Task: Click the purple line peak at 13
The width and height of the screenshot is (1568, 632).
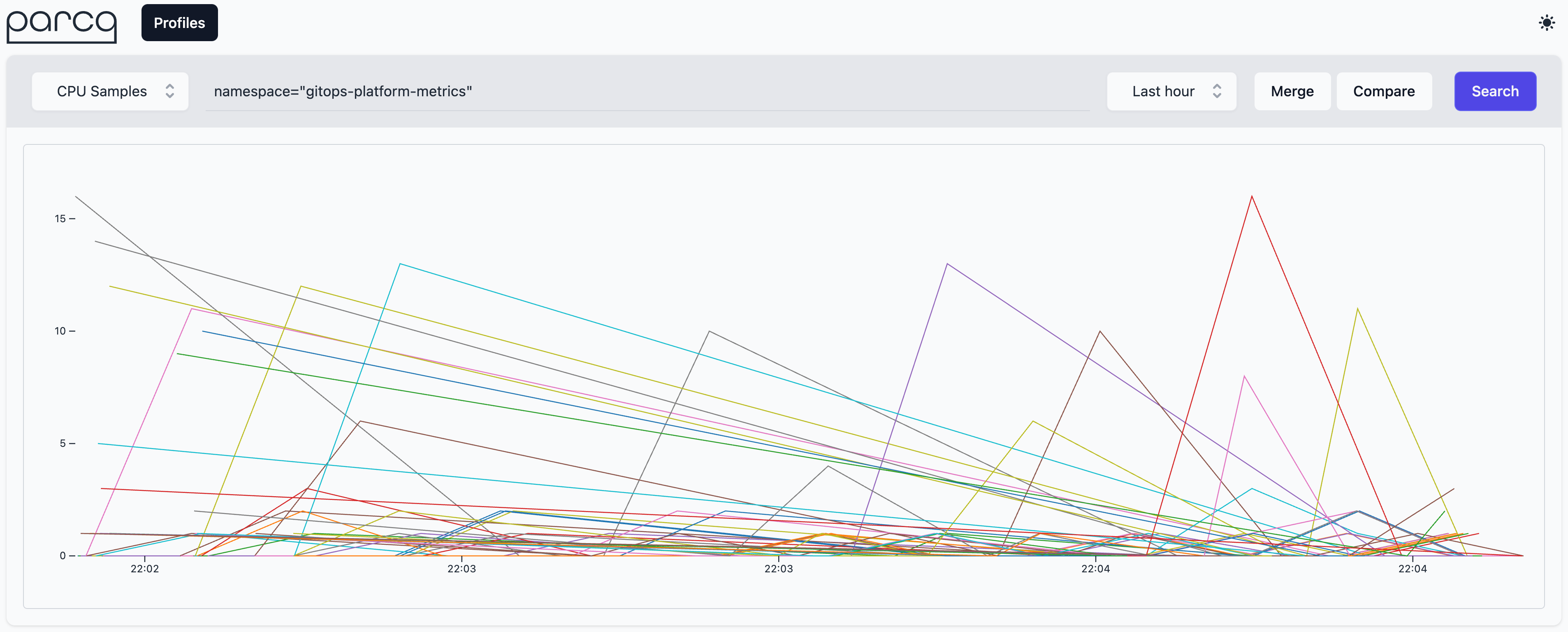Action: click(x=947, y=264)
